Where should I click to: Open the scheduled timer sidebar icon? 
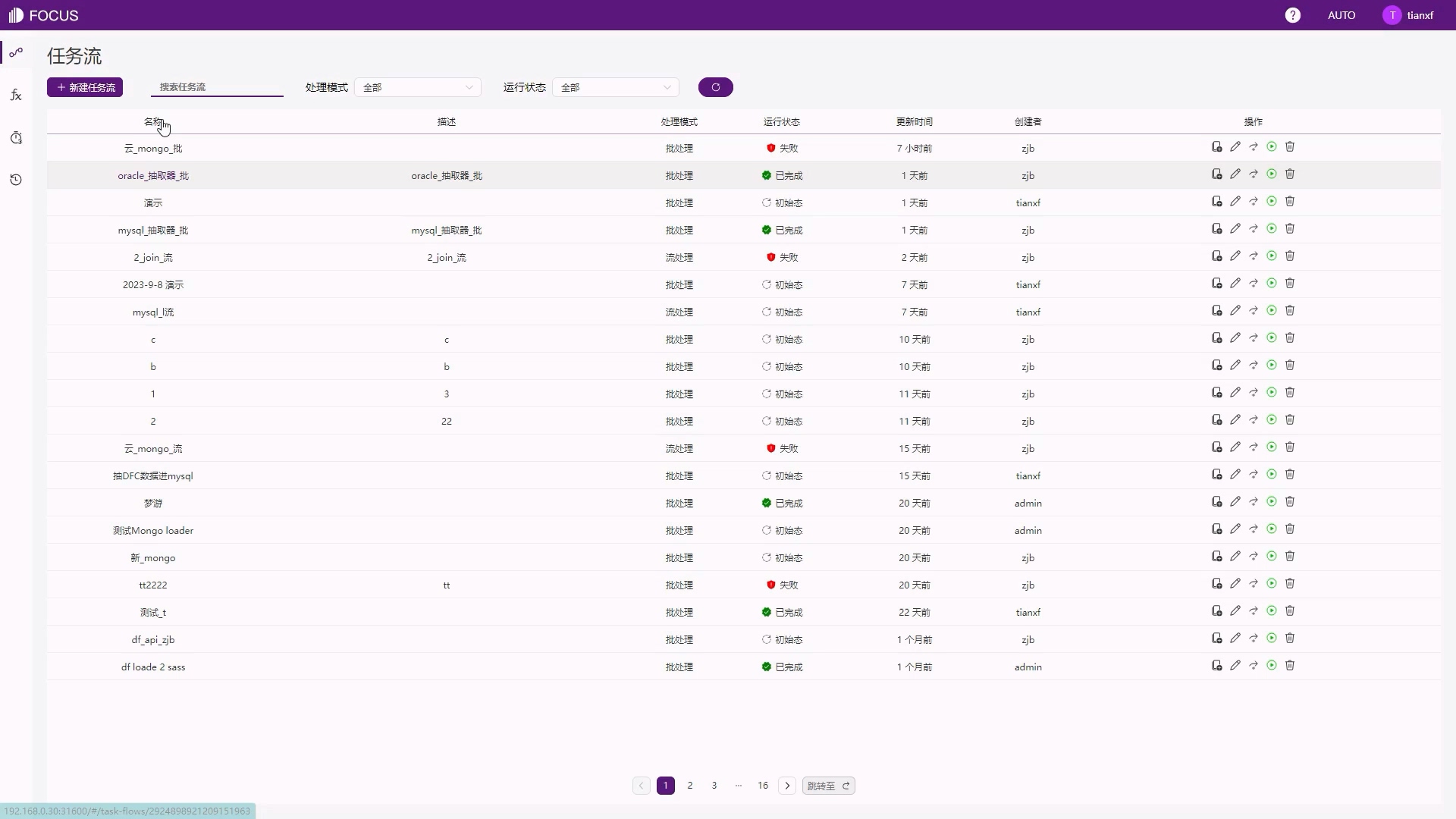(16, 137)
